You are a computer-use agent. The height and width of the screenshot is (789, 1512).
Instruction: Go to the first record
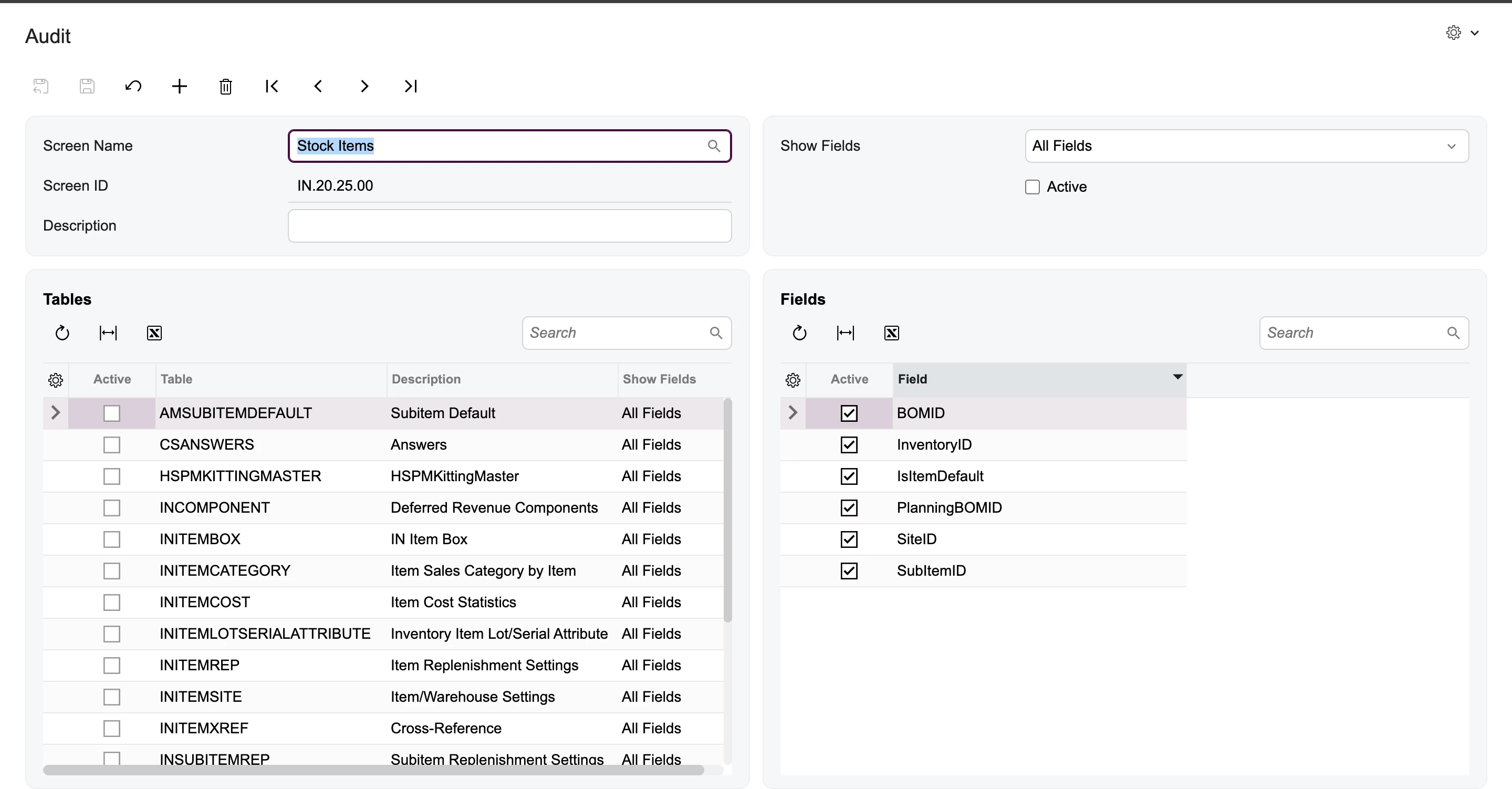pos(271,86)
